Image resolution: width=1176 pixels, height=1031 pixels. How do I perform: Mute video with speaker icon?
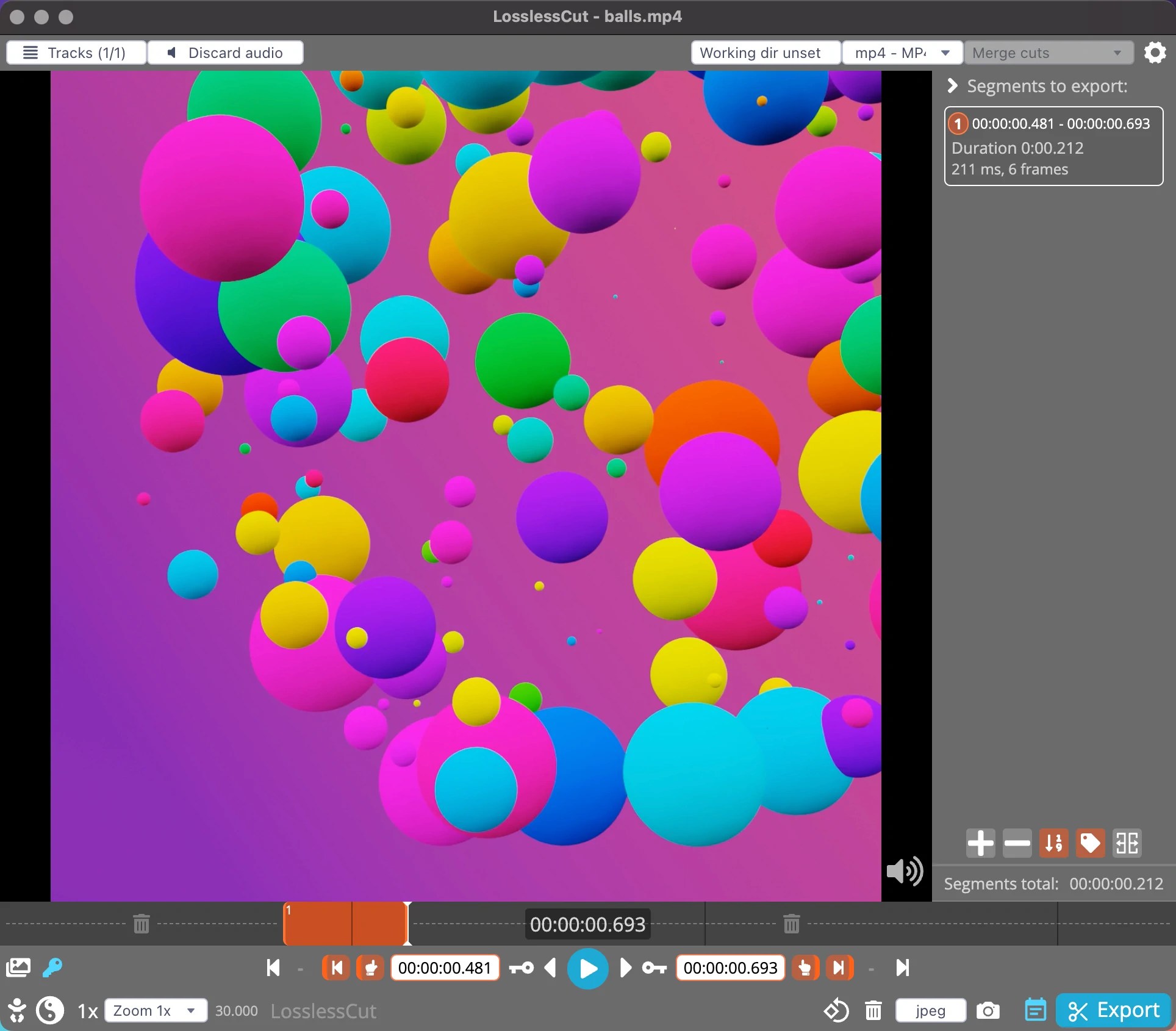(904, 871)
